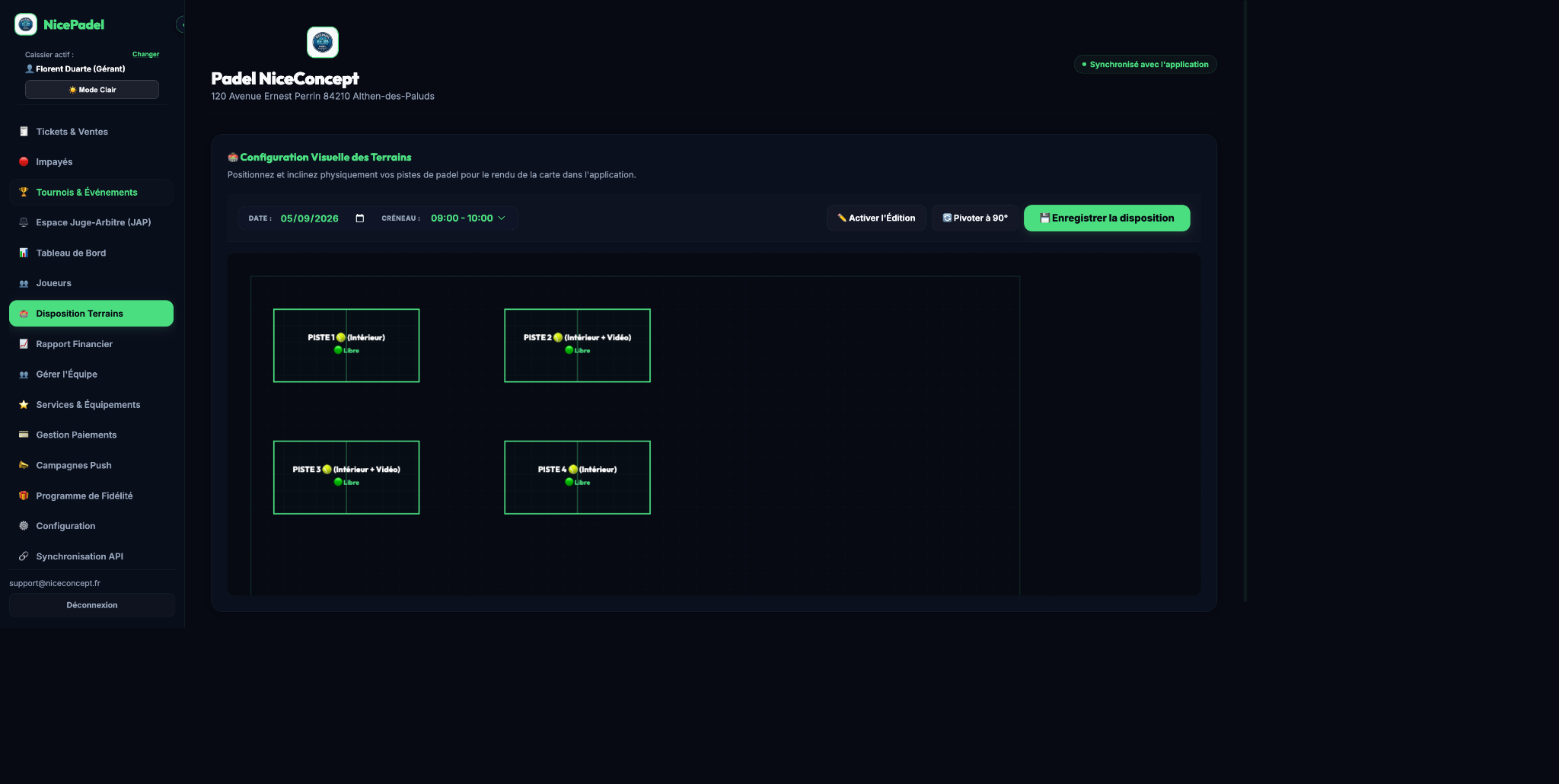Click the Campagnes Push megaphone icon
The height and width of the screenshot is (784, 1559).
coord(24,465)
